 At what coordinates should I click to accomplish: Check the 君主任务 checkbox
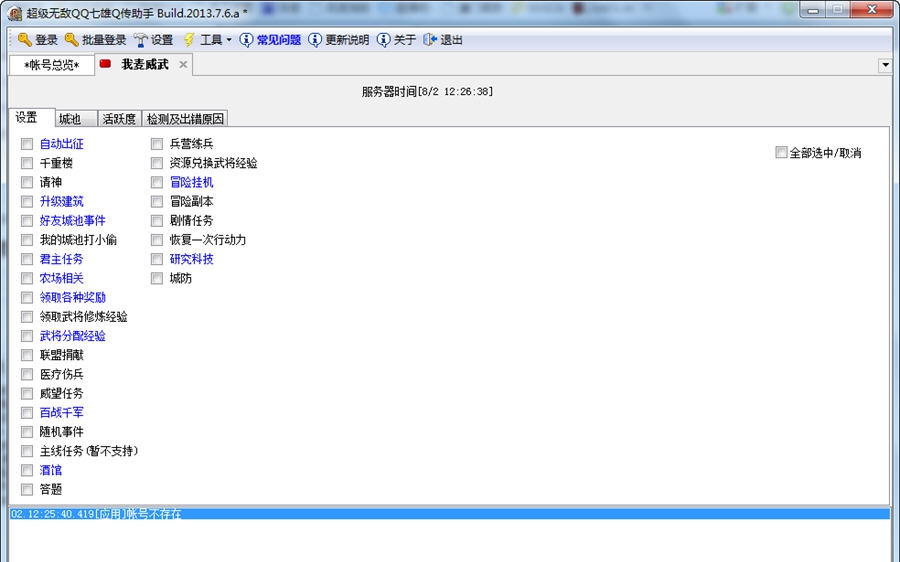[x=27, y=259]
